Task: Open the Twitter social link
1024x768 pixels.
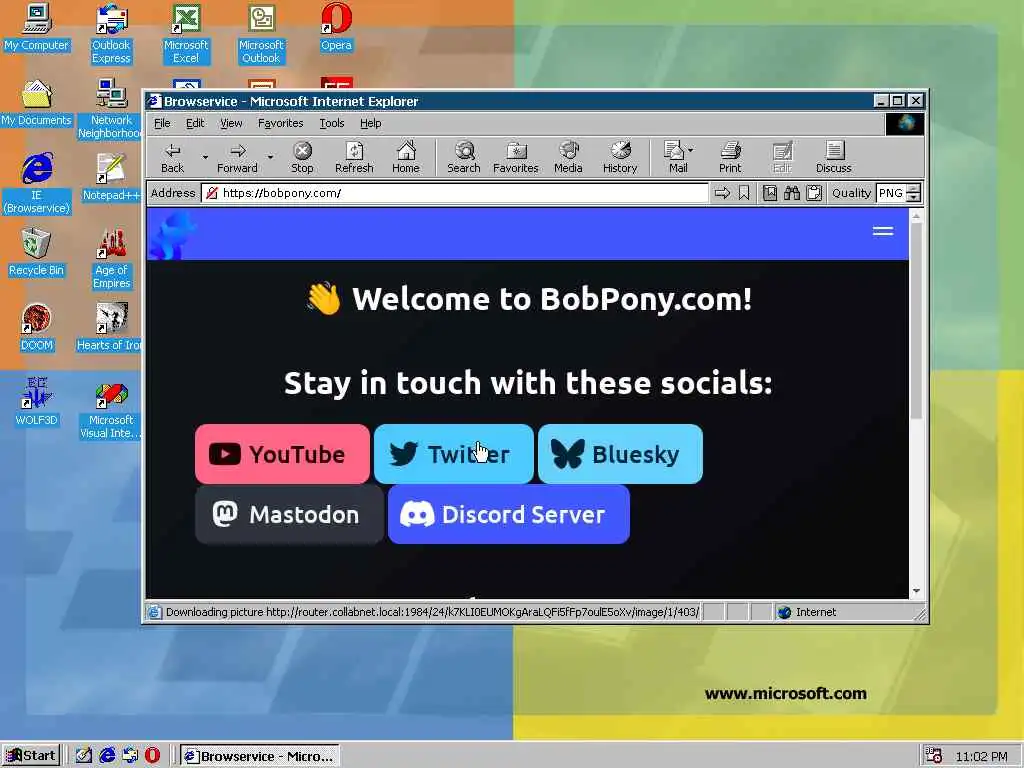Action: coord(454,454)
